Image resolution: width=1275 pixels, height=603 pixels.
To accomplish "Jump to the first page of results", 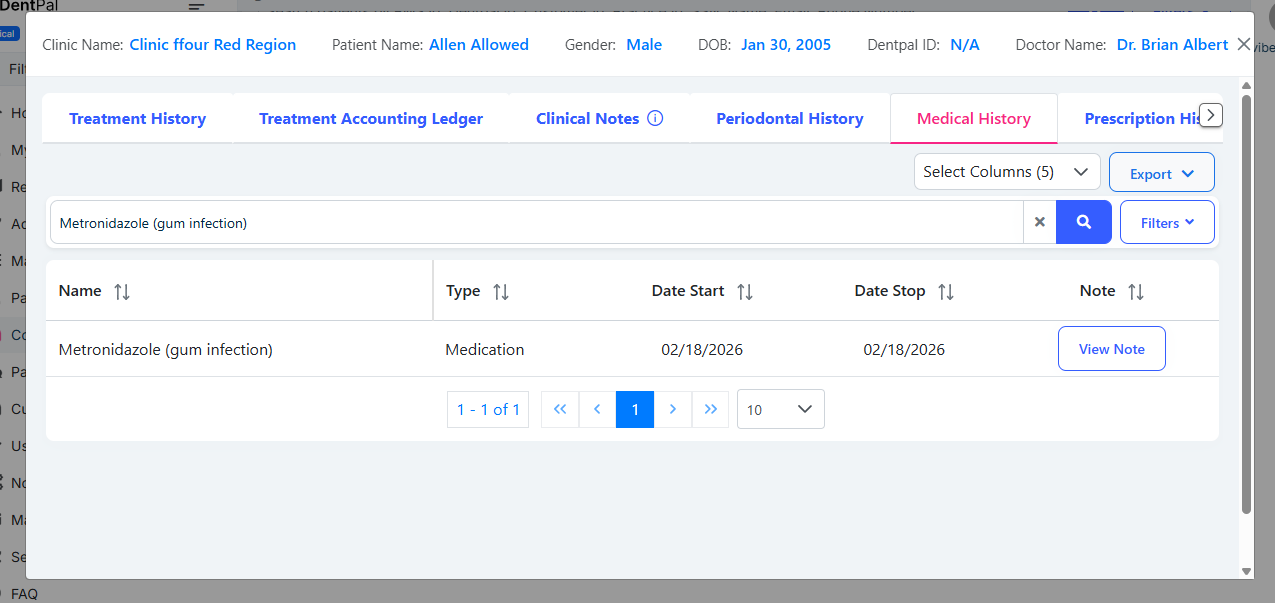I will pyautogui.click(x=560, y=409).
